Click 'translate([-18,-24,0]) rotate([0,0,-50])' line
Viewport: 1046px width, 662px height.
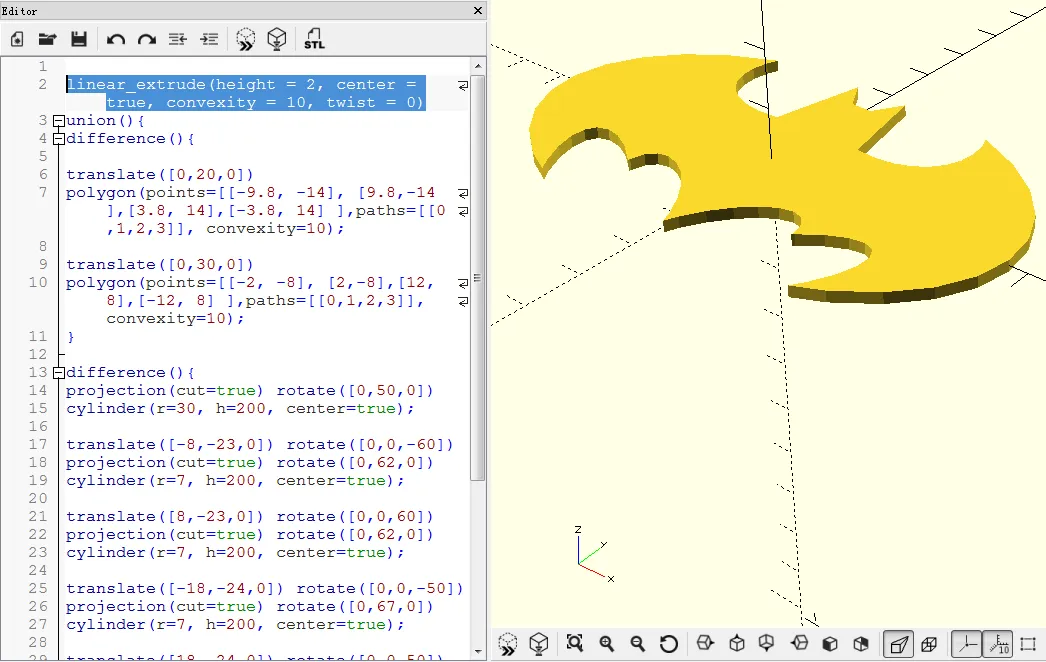[x=264, y=589]
